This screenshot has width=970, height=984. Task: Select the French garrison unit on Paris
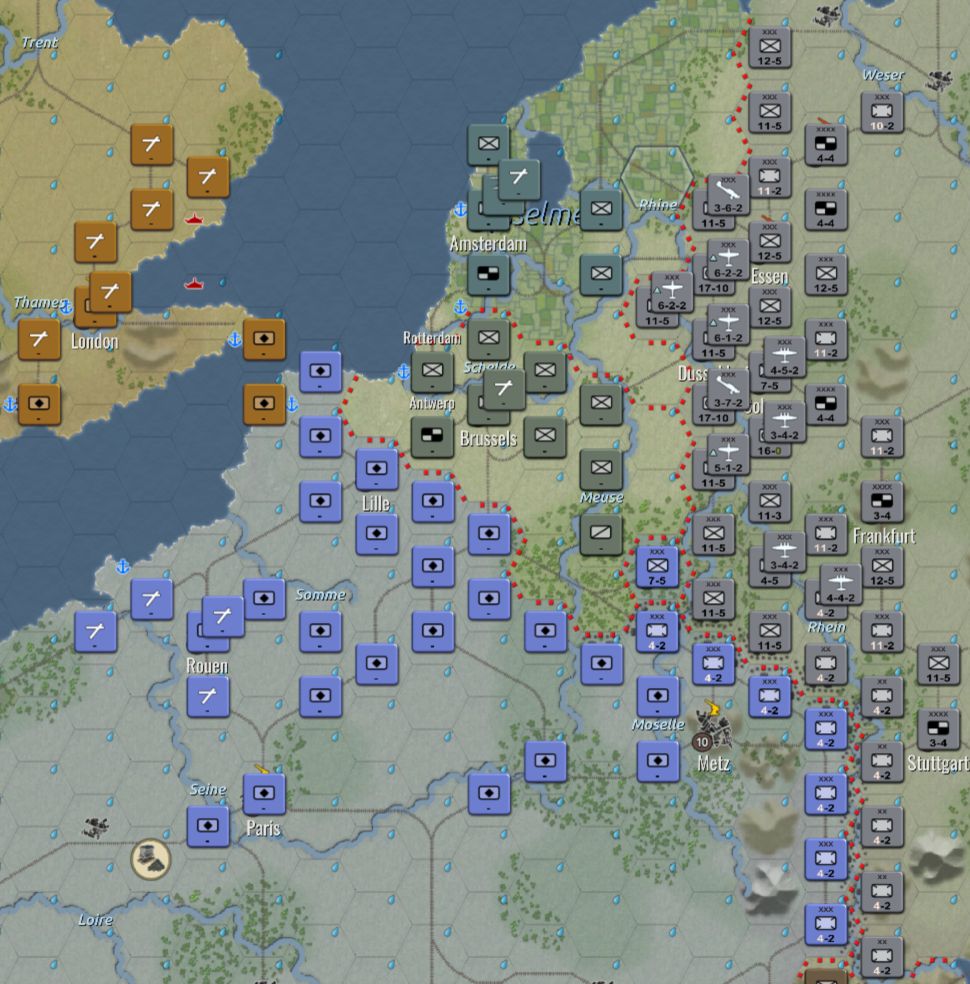[264, 794]
